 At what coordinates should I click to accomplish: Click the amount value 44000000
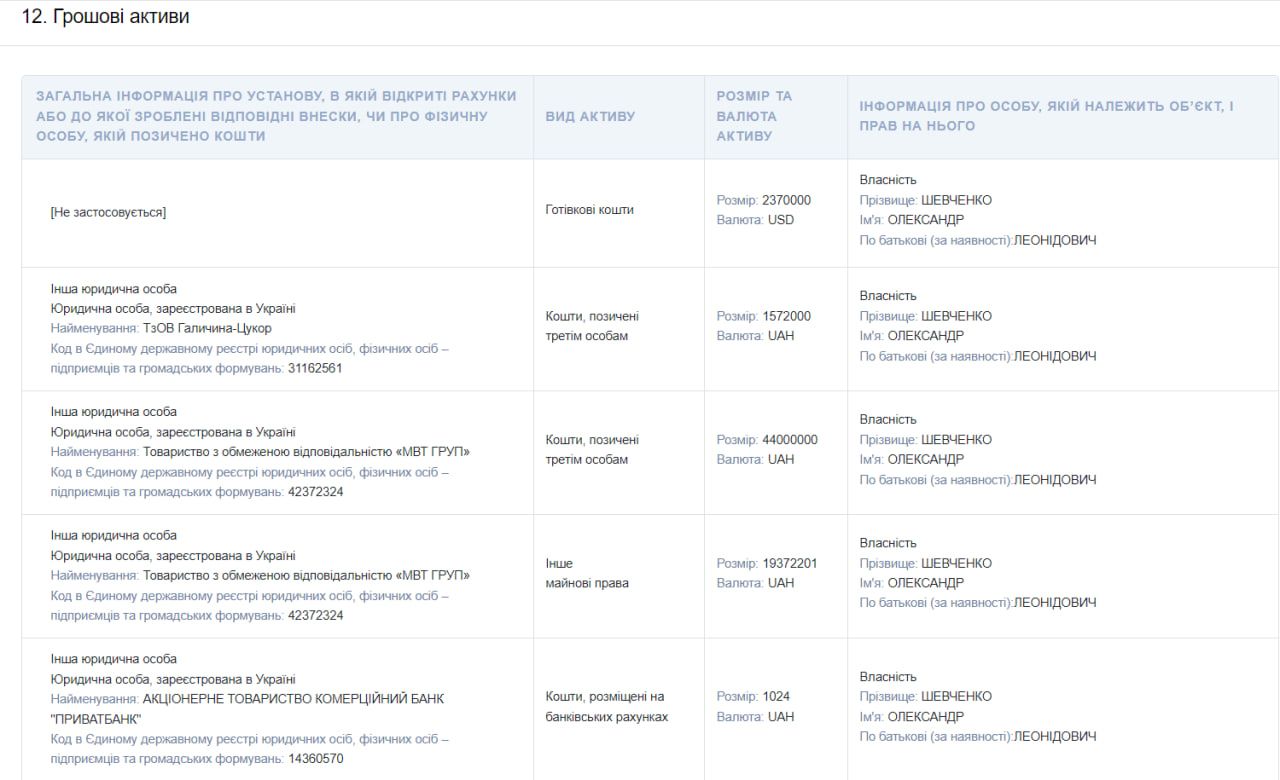pos(789,440)
